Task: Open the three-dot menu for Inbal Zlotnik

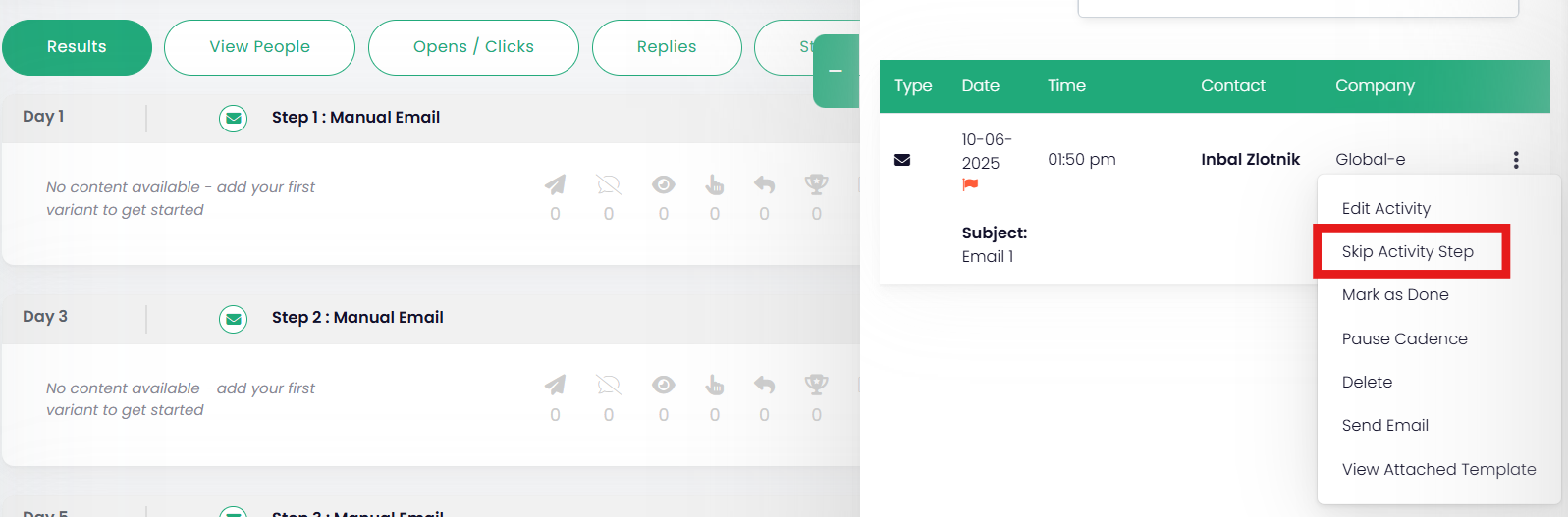Action: [x=1516, y=160]
